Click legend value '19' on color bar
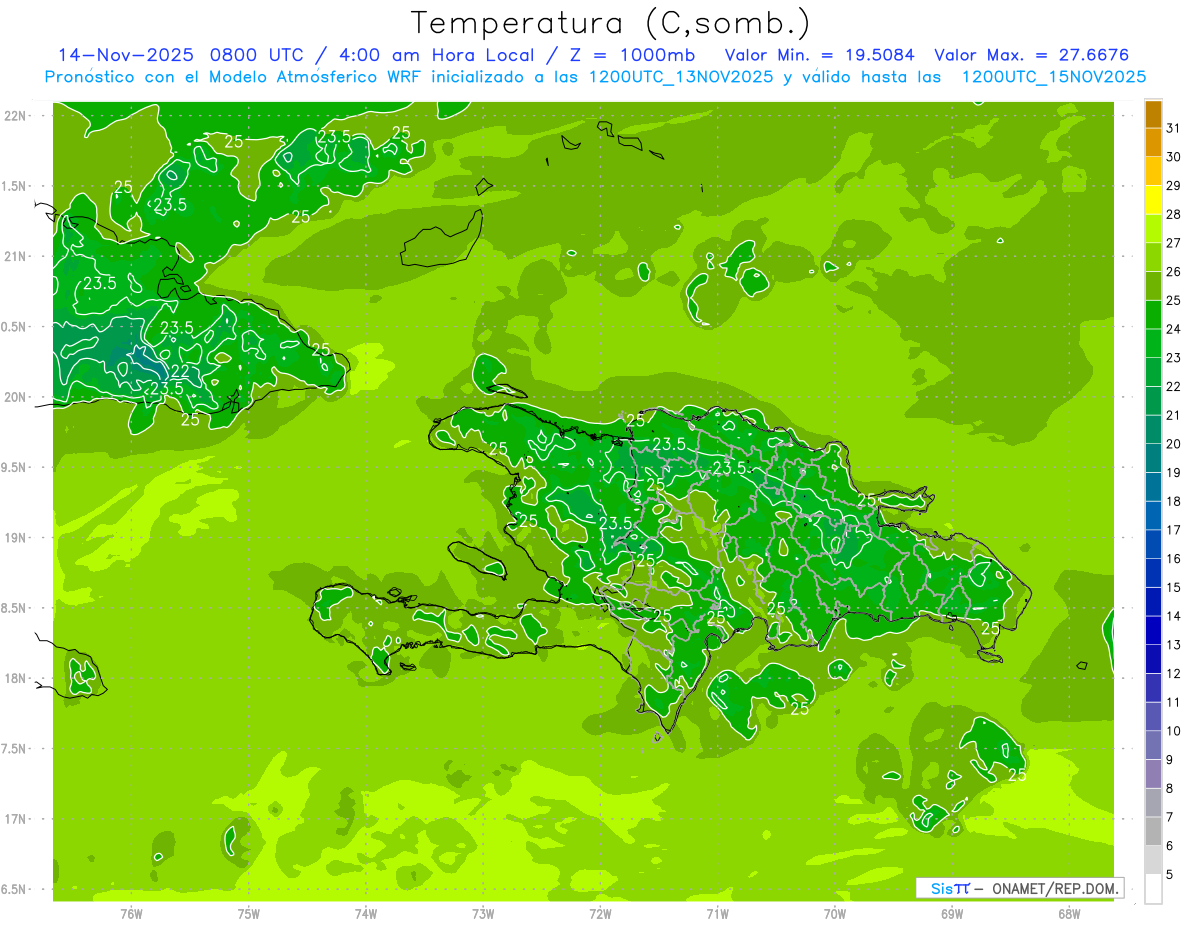1200x927 pixels. coord(1174,473)
